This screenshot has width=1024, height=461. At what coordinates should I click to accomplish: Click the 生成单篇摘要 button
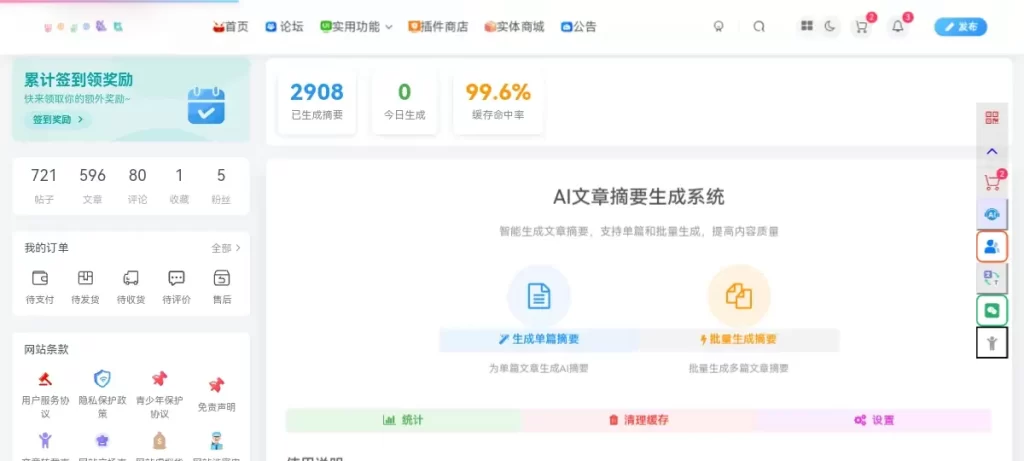pos(538,339)
